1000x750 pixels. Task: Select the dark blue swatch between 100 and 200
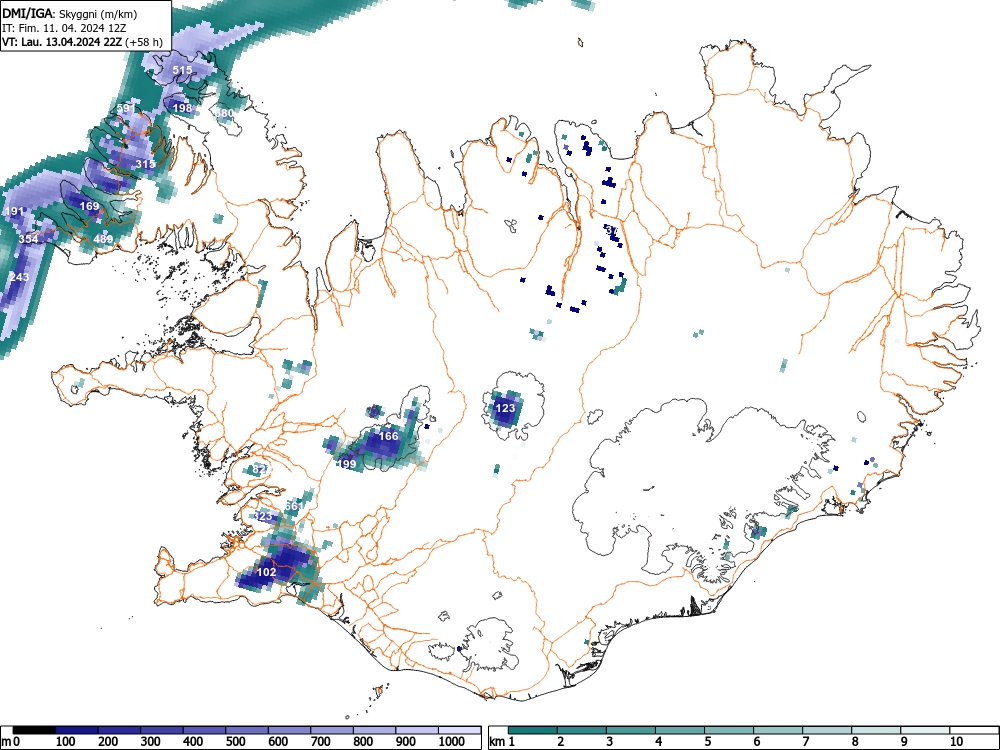[x=77, y=730]
